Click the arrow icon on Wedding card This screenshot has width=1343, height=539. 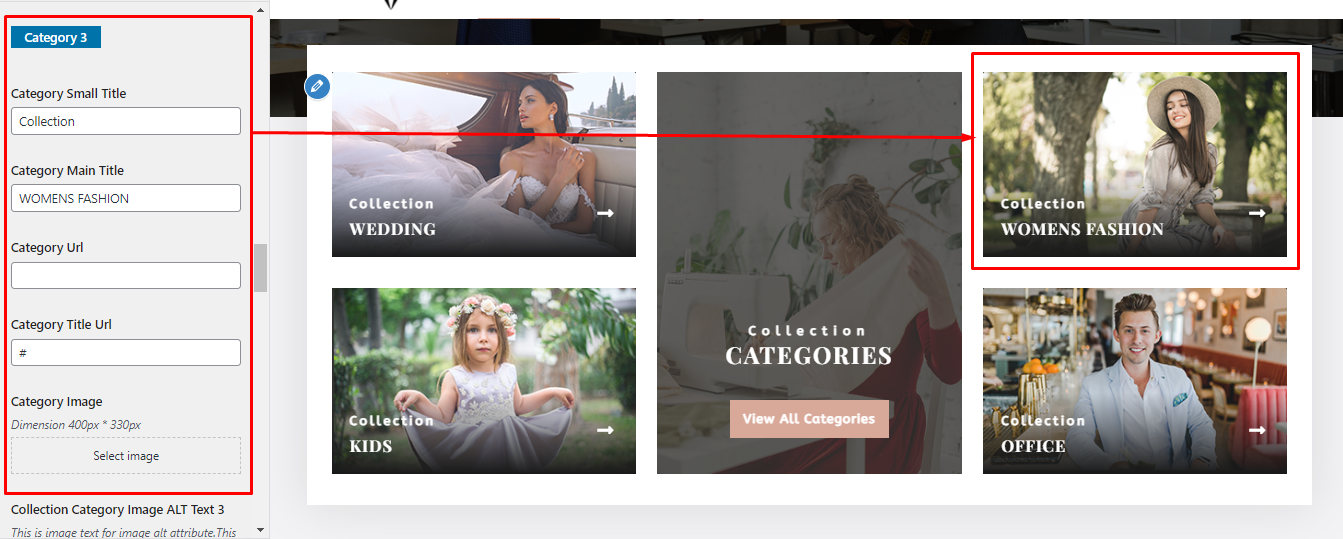coord(605,213)
